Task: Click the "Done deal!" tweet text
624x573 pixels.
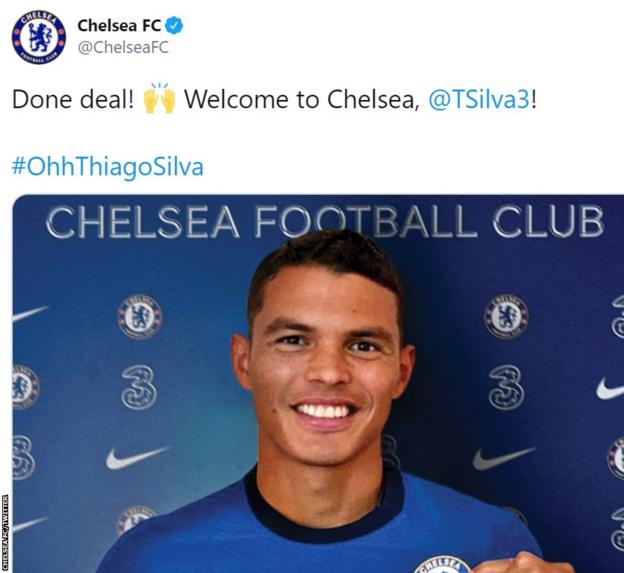Action: [x=73, y=99]
